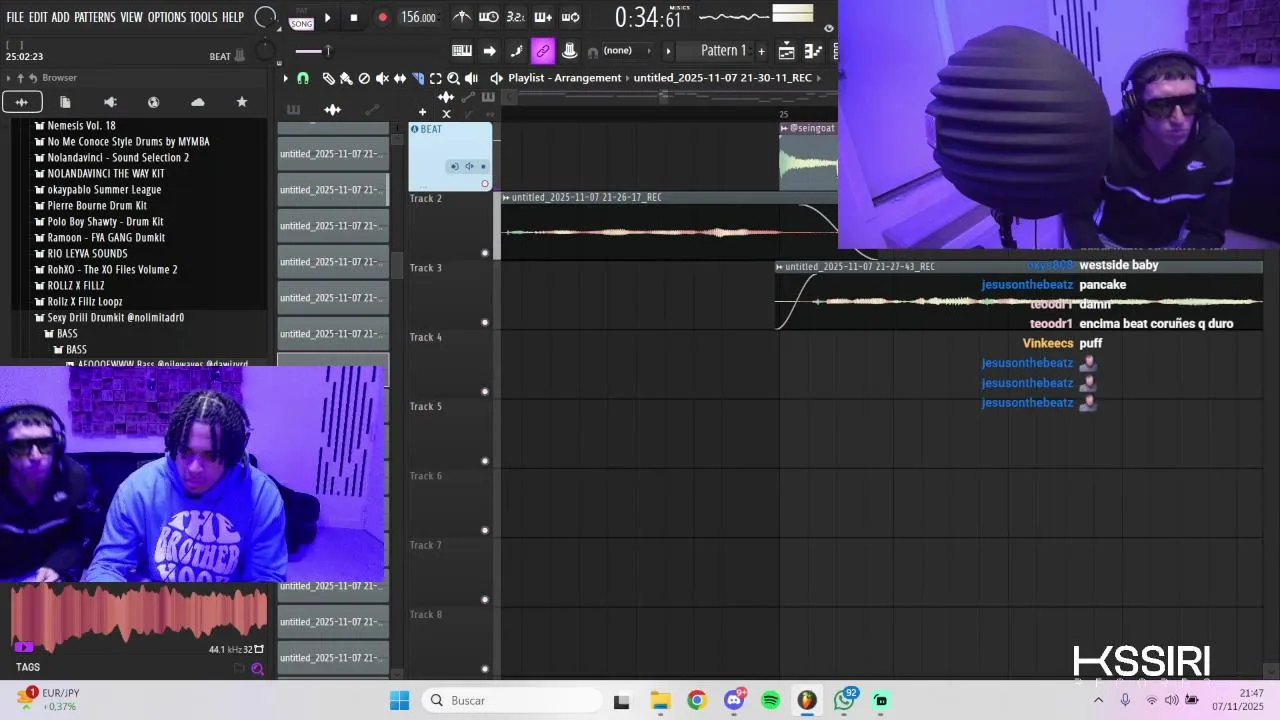The height and width of the screenshot is (720, 1280).
Task: Toggle the 3.2.1 countdown before recording
Action: click(x=515, y=17)
